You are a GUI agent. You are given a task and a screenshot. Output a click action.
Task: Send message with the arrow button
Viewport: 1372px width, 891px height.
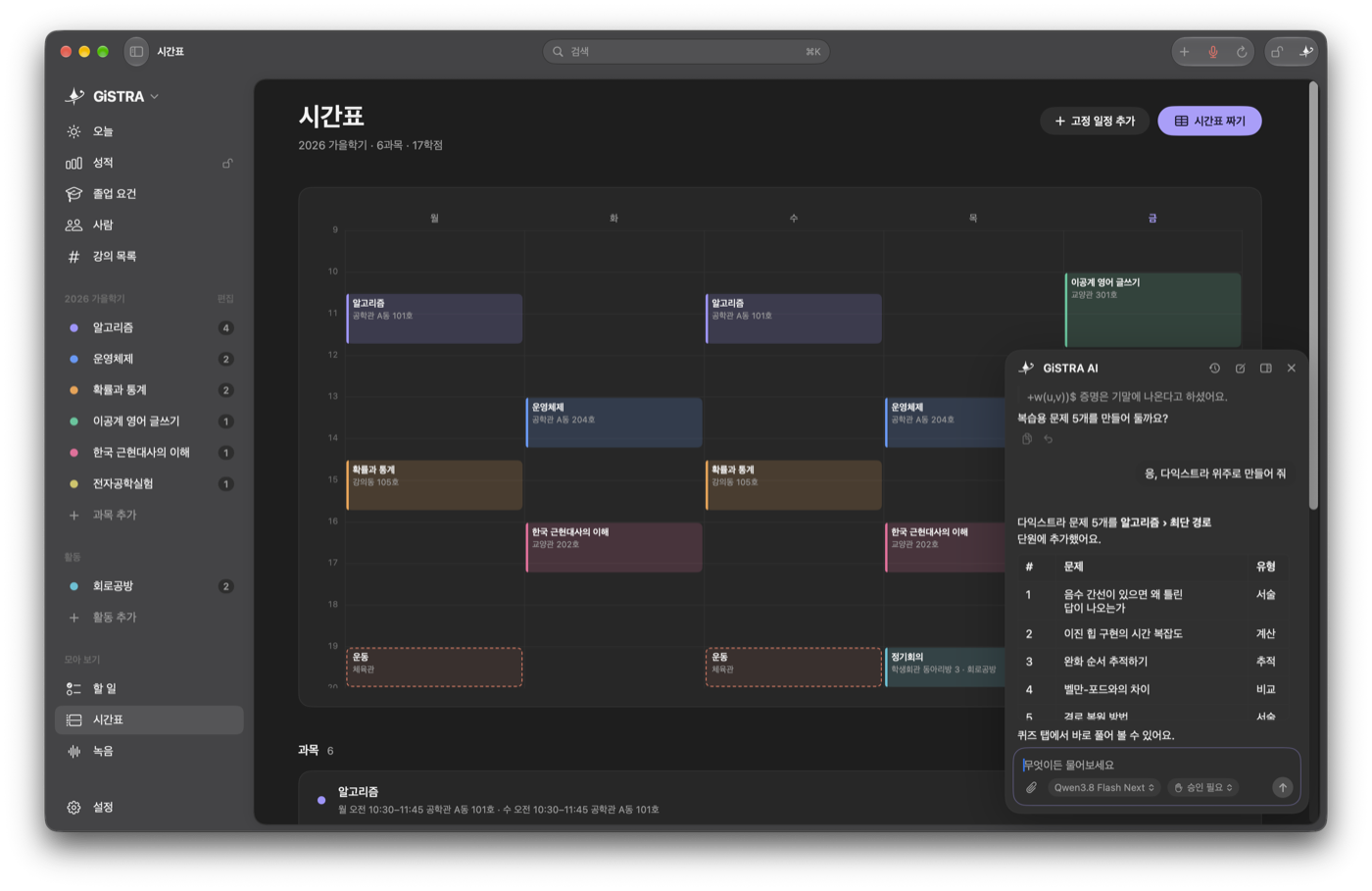click(1282, 788)
